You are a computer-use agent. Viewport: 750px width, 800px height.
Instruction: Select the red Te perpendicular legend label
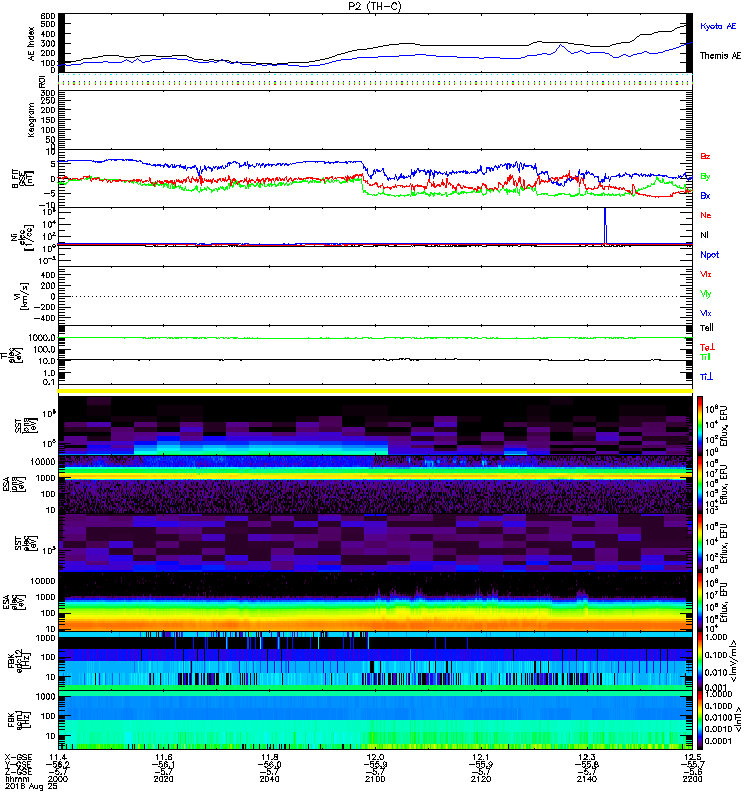pyautogui.click(x=707, y=347)
